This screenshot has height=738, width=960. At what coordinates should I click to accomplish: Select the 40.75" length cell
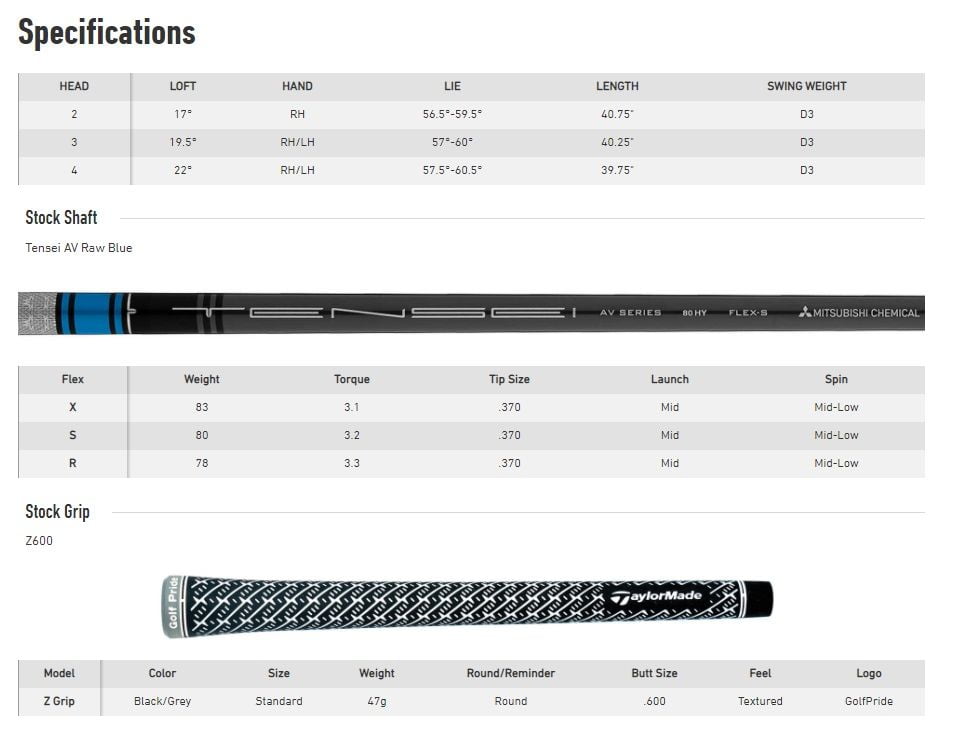coord(617,115)
